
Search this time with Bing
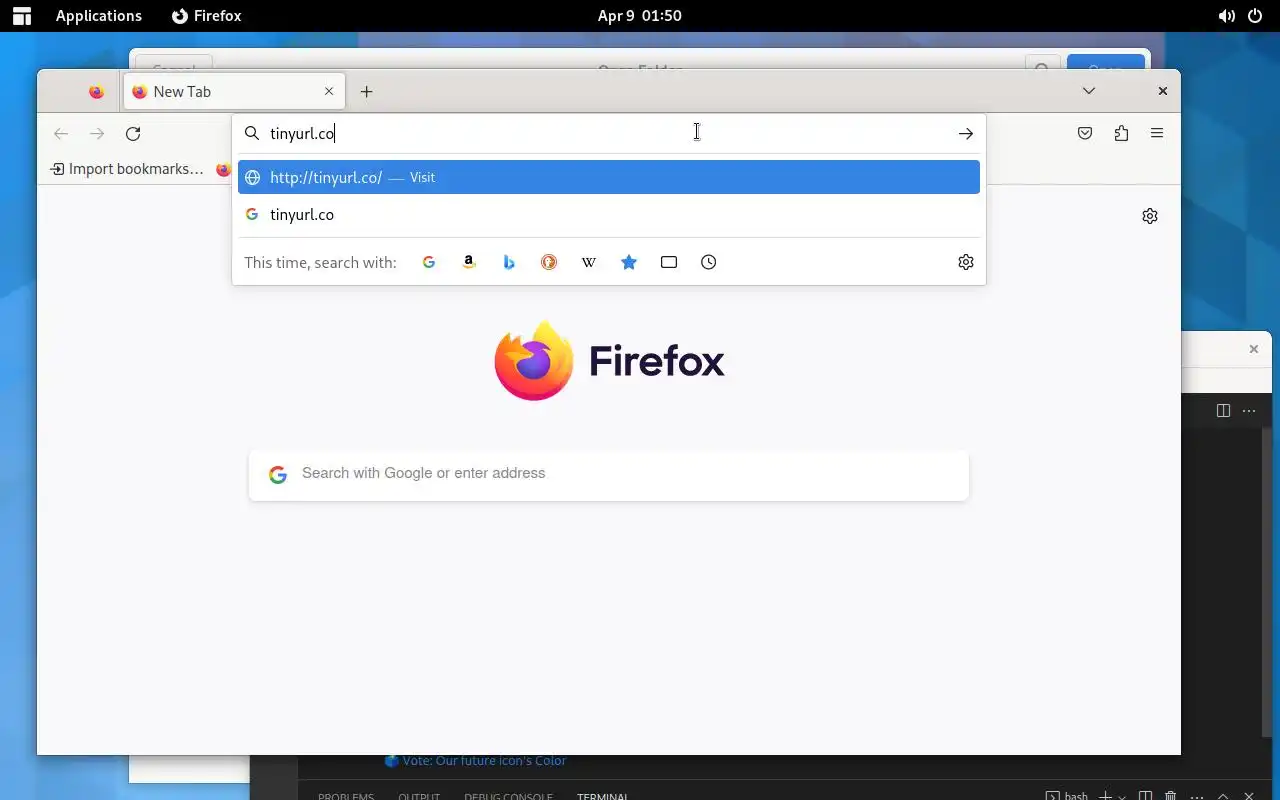click(x=509, y=262)
